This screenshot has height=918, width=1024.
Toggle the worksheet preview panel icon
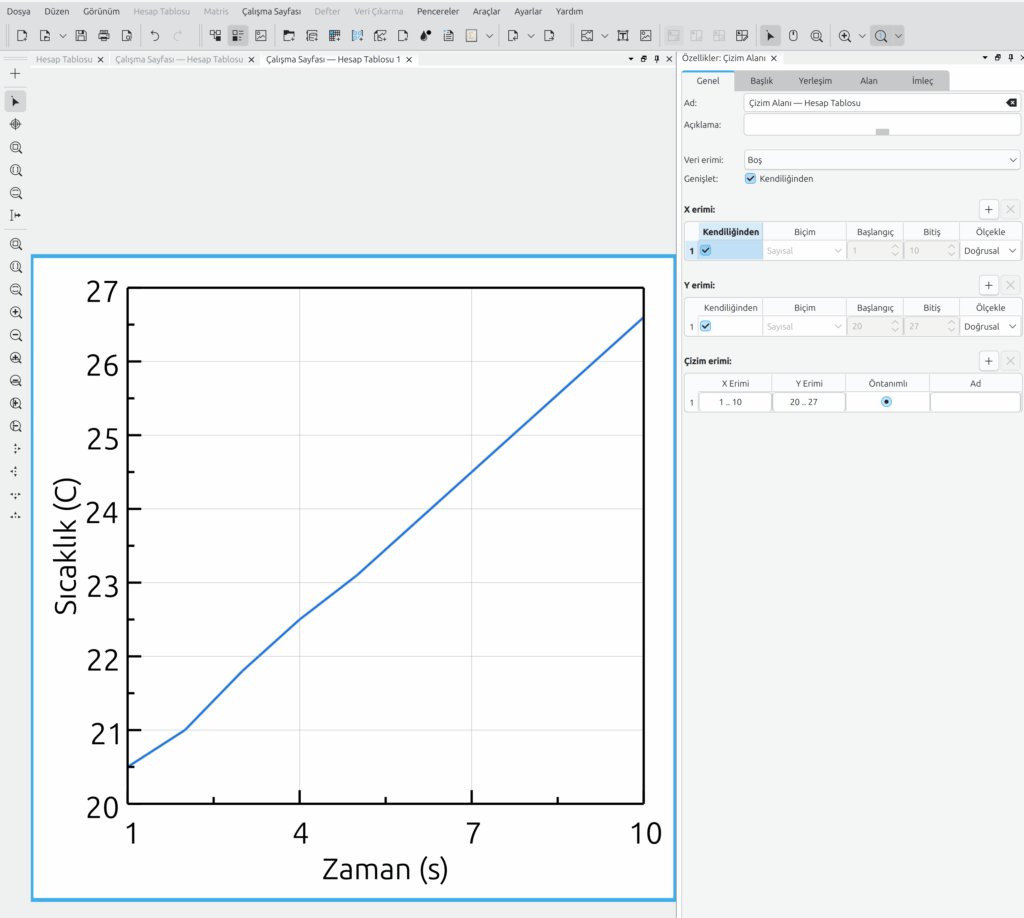point(261,36)
